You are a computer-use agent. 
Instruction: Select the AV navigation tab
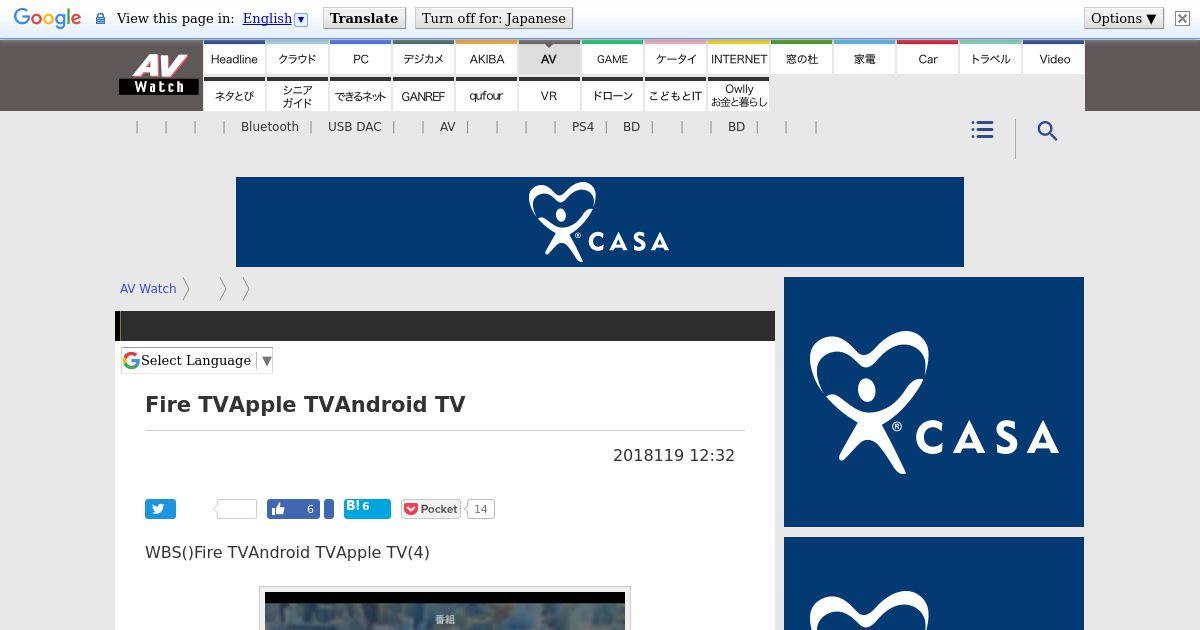coord(549,58)
